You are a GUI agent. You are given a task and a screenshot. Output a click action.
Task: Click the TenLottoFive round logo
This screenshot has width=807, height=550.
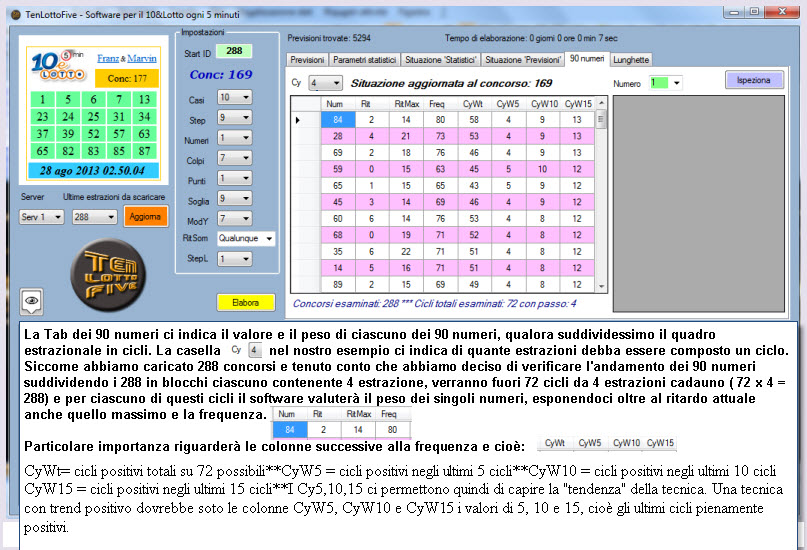coord(108,275)
